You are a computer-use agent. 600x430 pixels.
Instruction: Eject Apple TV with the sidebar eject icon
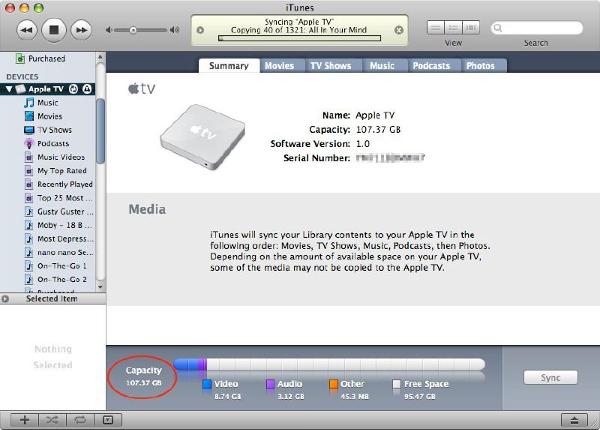(x=87, y=89)
